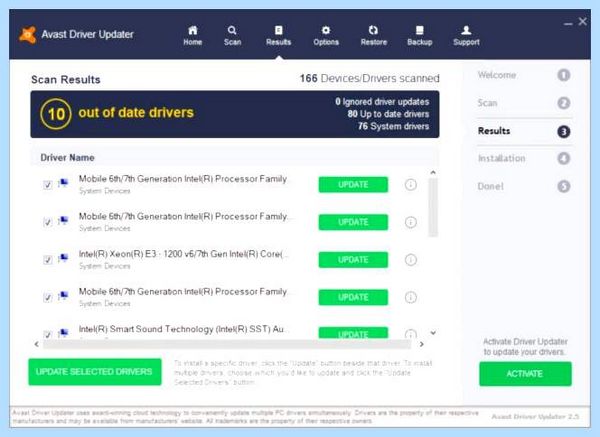Update the Intel Xeon E3 driver
This screenshot has width=600, height=437.
pyautogui.click(x=353, y=260)
